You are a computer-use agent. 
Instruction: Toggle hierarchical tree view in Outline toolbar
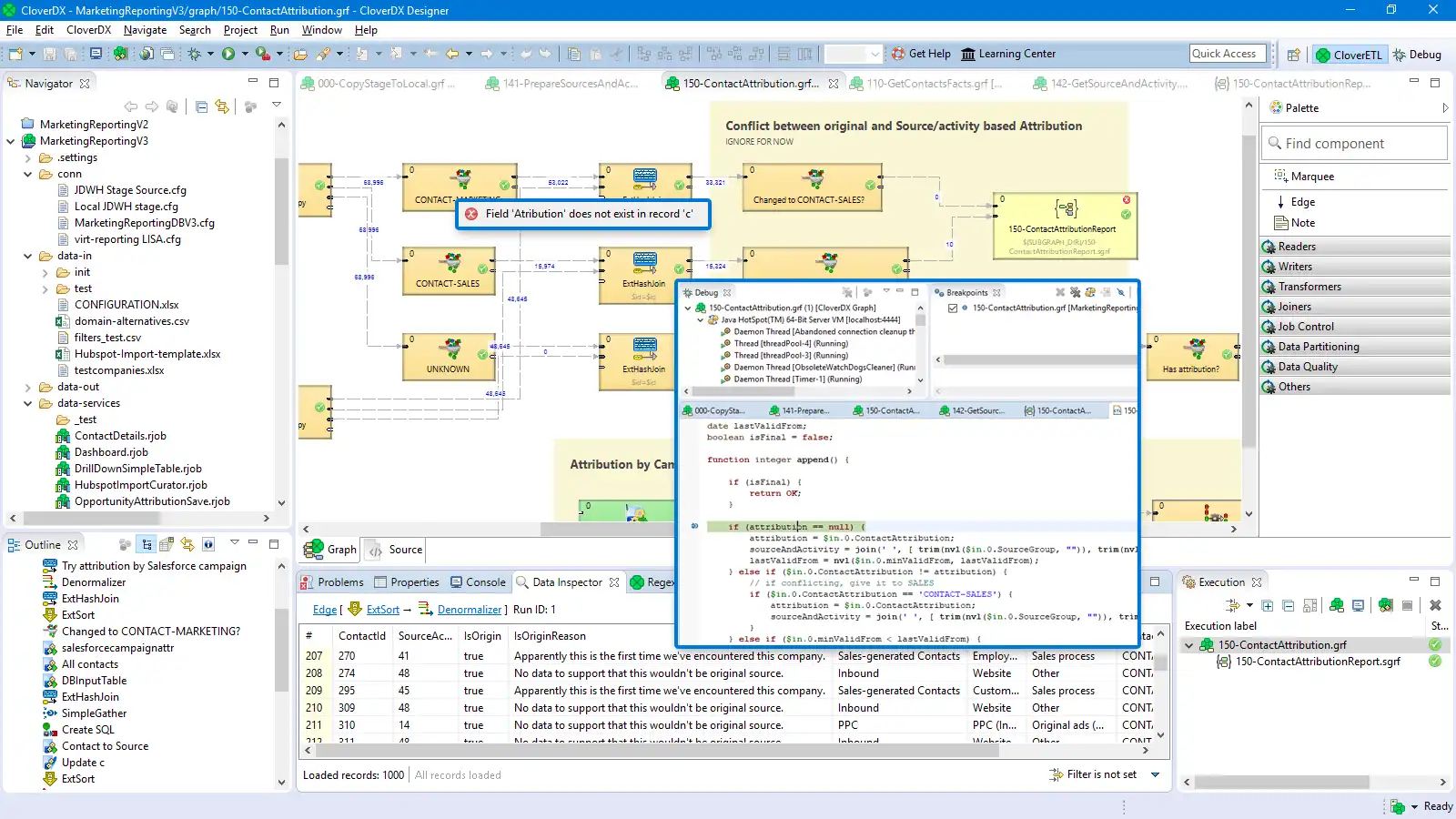click(x=147, y=544)
